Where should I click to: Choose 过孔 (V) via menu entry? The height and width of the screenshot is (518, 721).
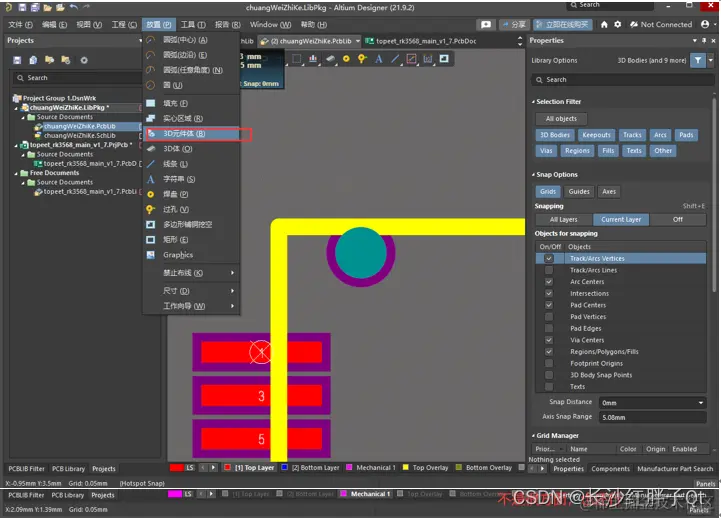[191, 209]
